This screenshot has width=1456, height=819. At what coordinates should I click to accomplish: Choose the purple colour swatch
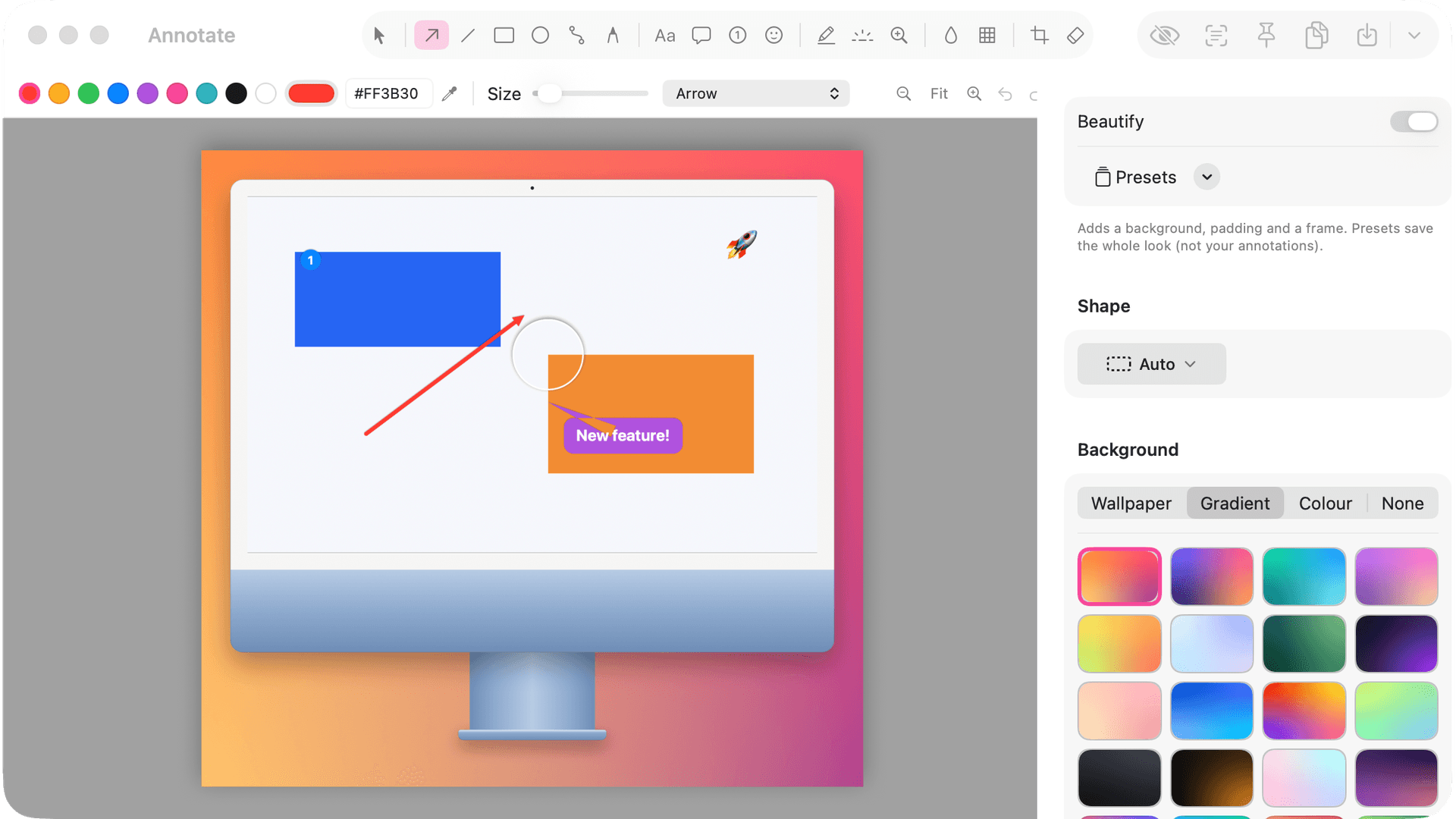click(x=148, y=93)
